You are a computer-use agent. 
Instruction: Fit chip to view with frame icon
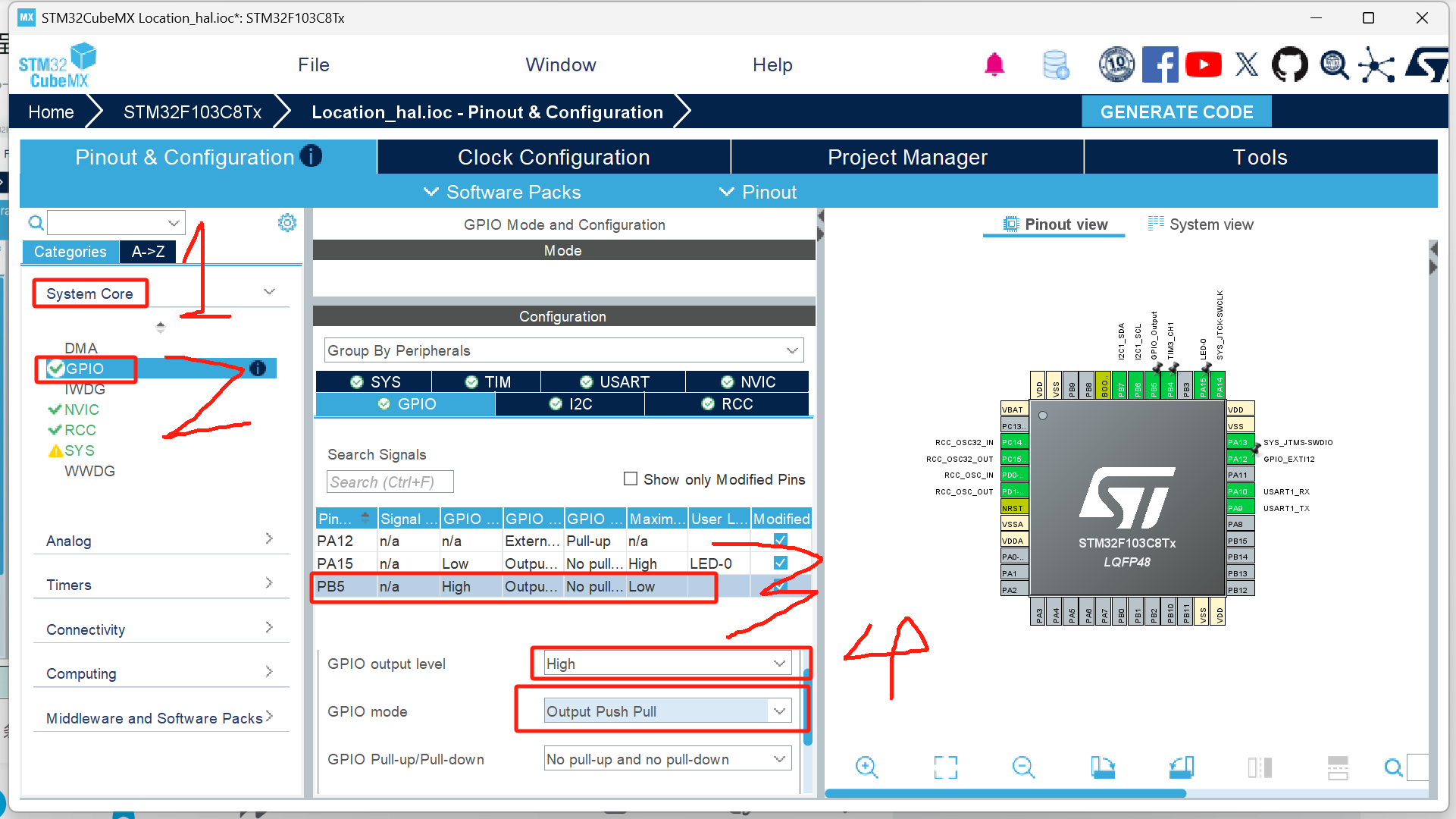945,767
